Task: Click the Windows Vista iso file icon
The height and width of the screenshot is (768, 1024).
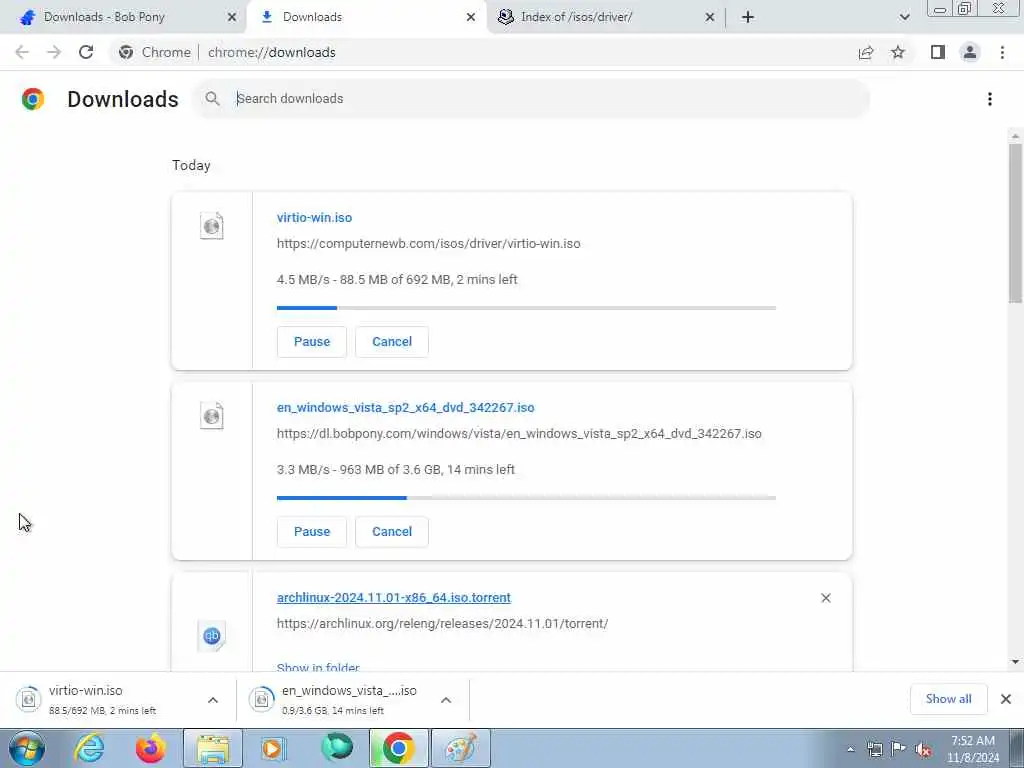Action: pyautogui.click(x=212, y=416)
